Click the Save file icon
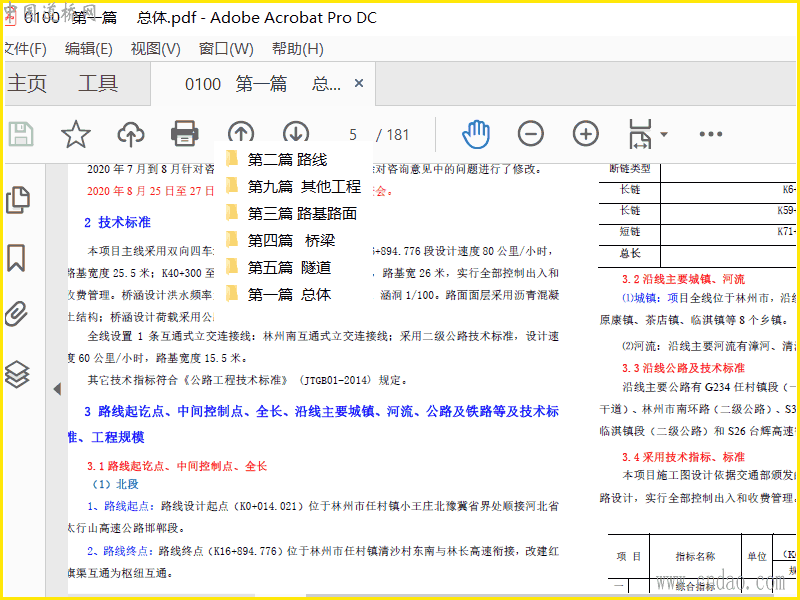This screenshot has width=800, height=600. click(21, 134)
